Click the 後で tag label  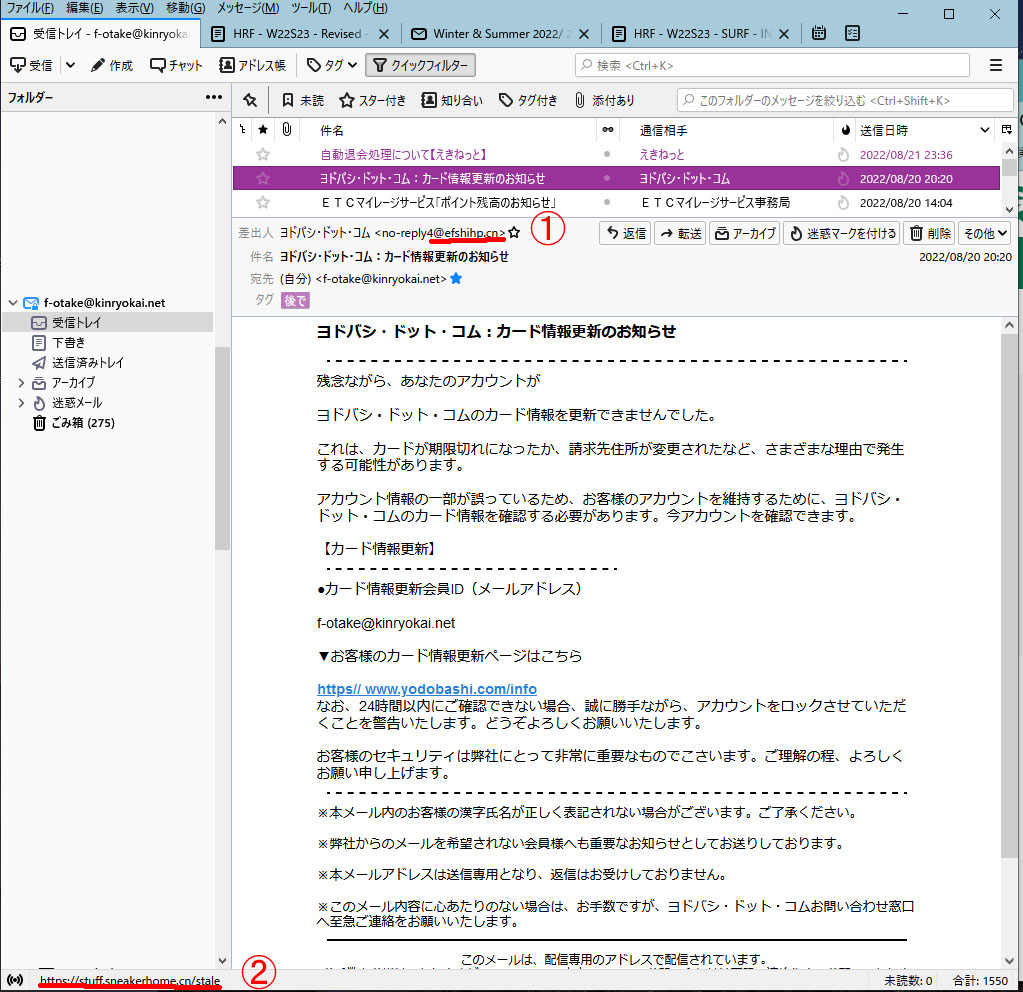pyautogui.click(x=295, y=300)
